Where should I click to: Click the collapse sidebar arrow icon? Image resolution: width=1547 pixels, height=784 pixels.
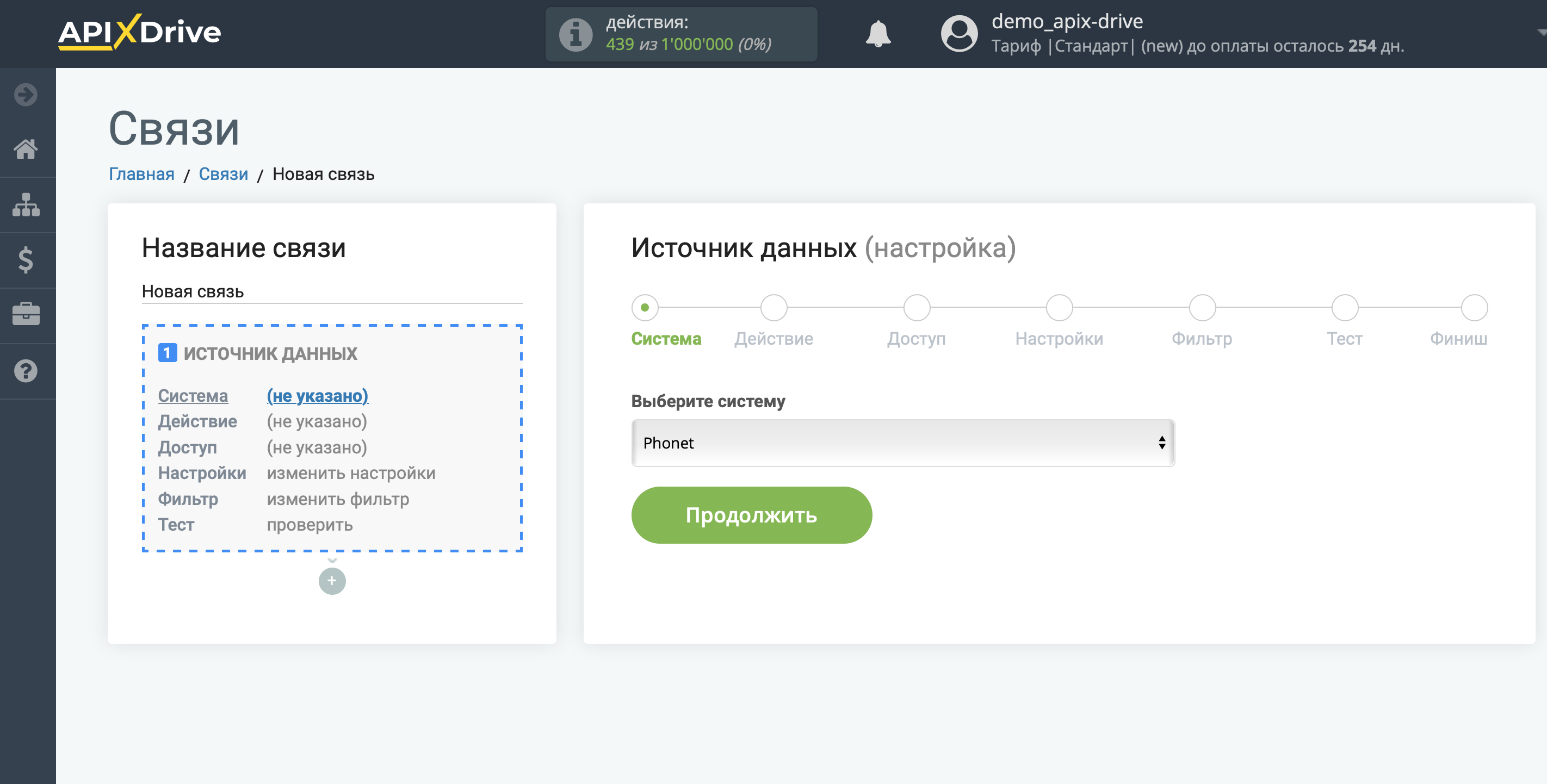point(26,94)
